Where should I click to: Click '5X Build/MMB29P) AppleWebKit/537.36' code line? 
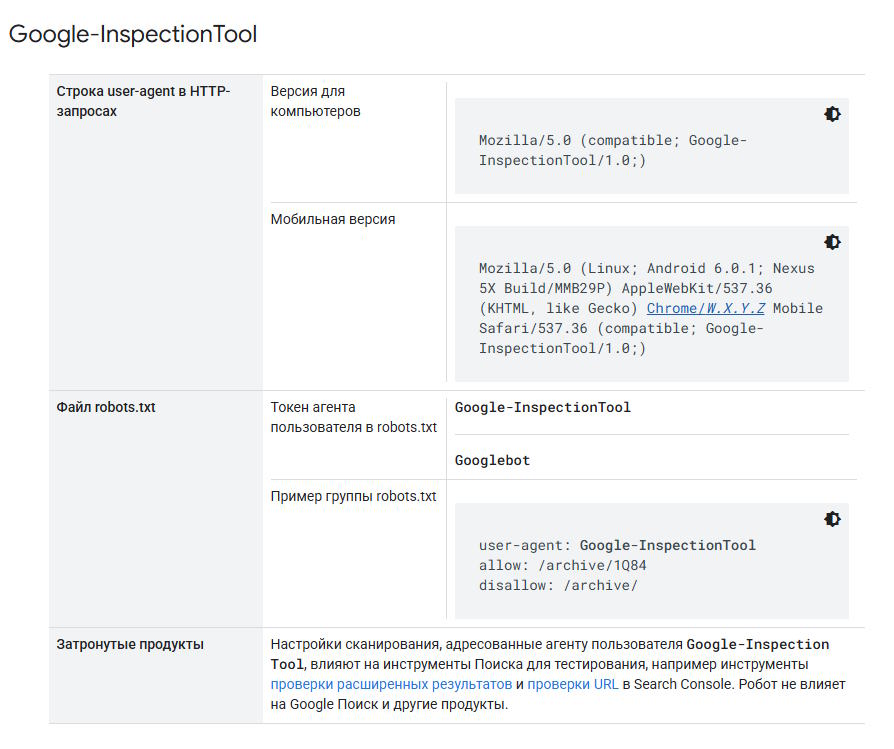[625, 288]
